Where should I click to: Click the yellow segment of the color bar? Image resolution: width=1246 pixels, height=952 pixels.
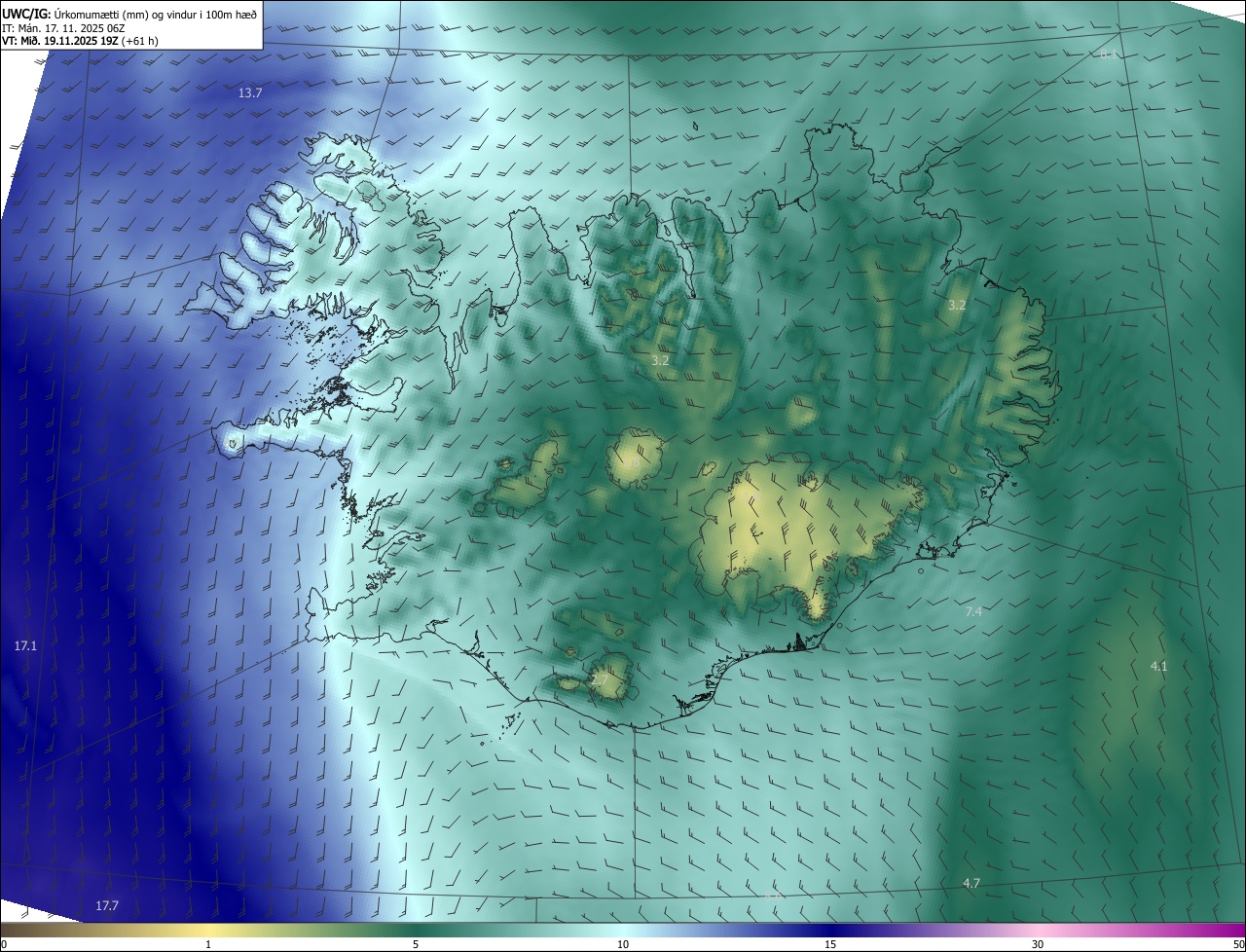pyautogui.click(x=208, y=930)
